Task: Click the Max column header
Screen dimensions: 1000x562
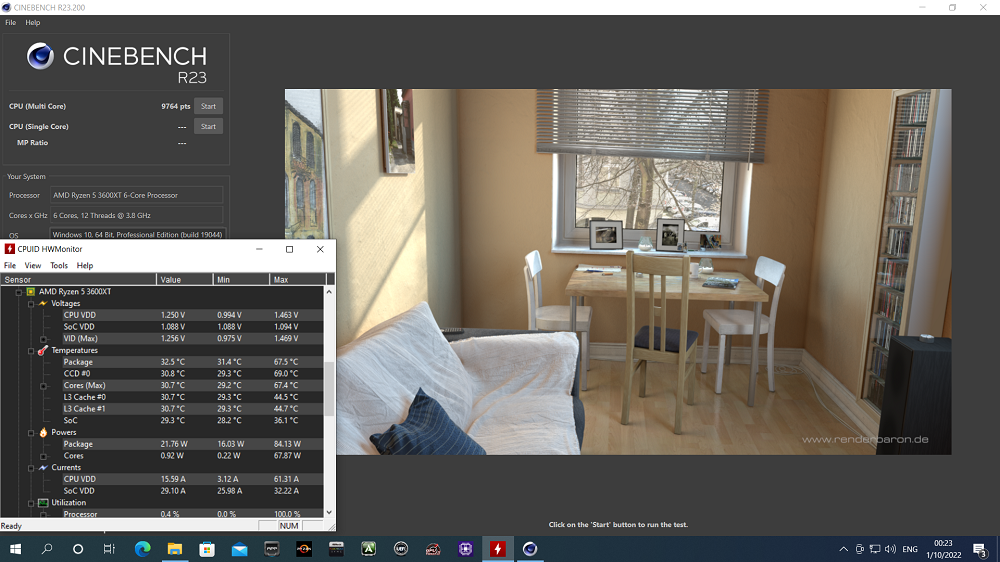Action: click(x=298, y=279)
